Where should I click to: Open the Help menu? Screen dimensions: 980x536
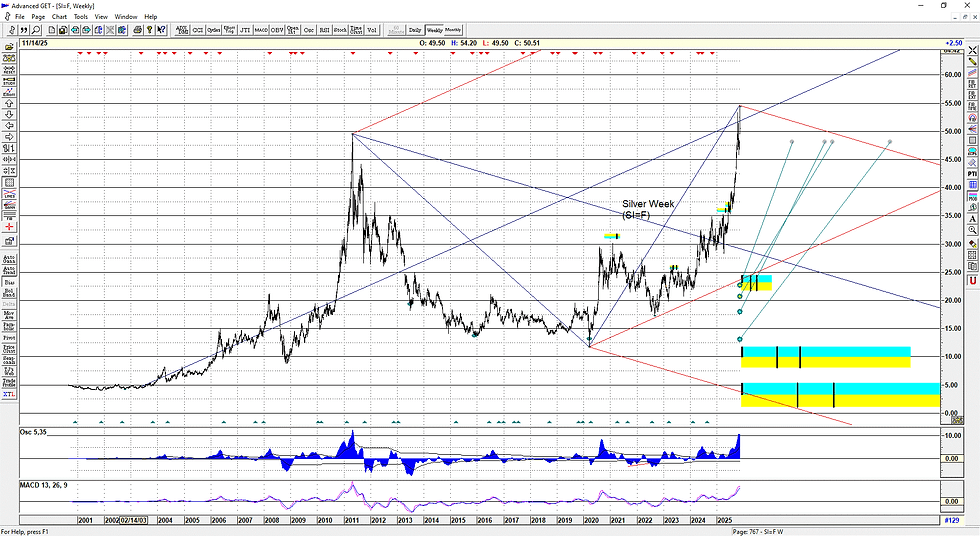click(x=151, y=17)
